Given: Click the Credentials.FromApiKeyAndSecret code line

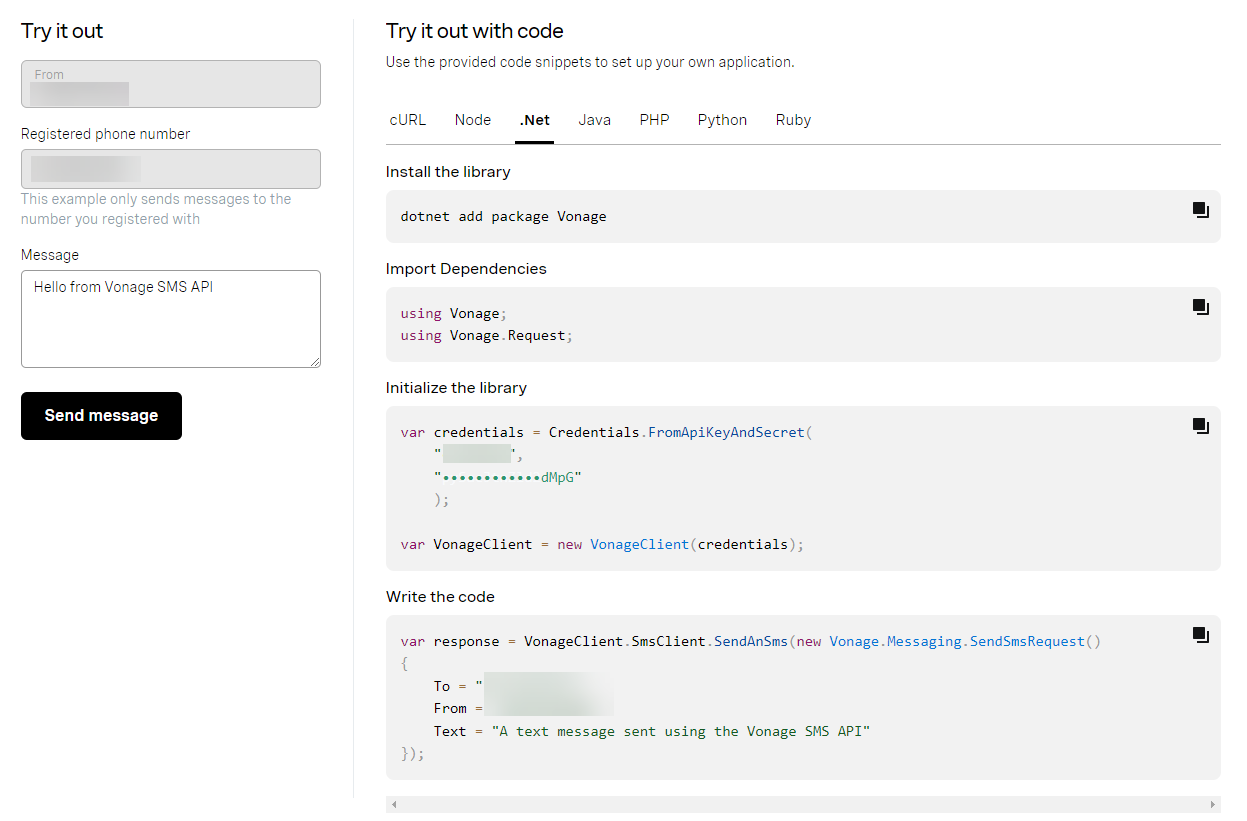Looking at the screenshot, I should click(x=607, y=433).
